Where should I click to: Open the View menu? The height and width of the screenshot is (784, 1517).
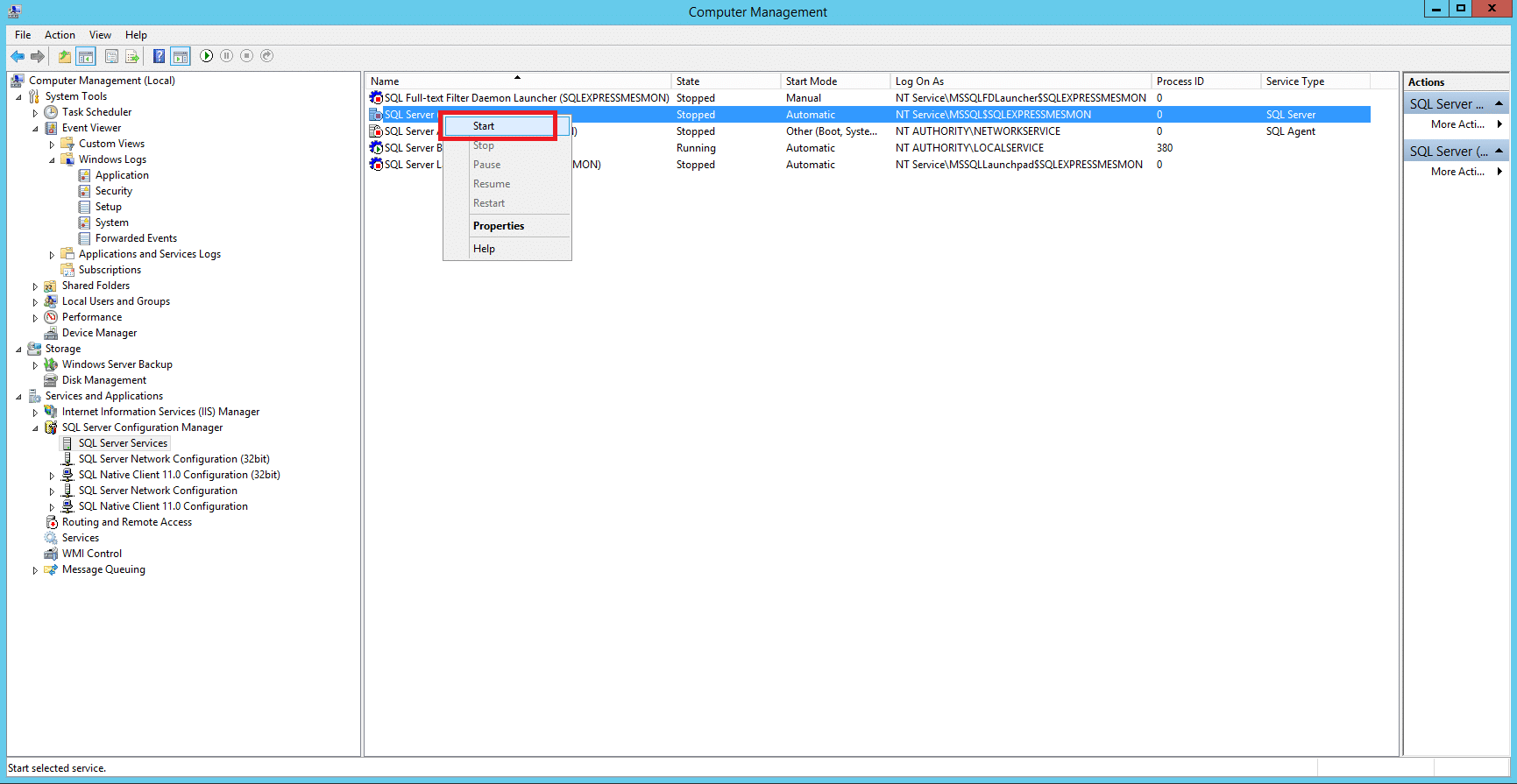point(100,35)
